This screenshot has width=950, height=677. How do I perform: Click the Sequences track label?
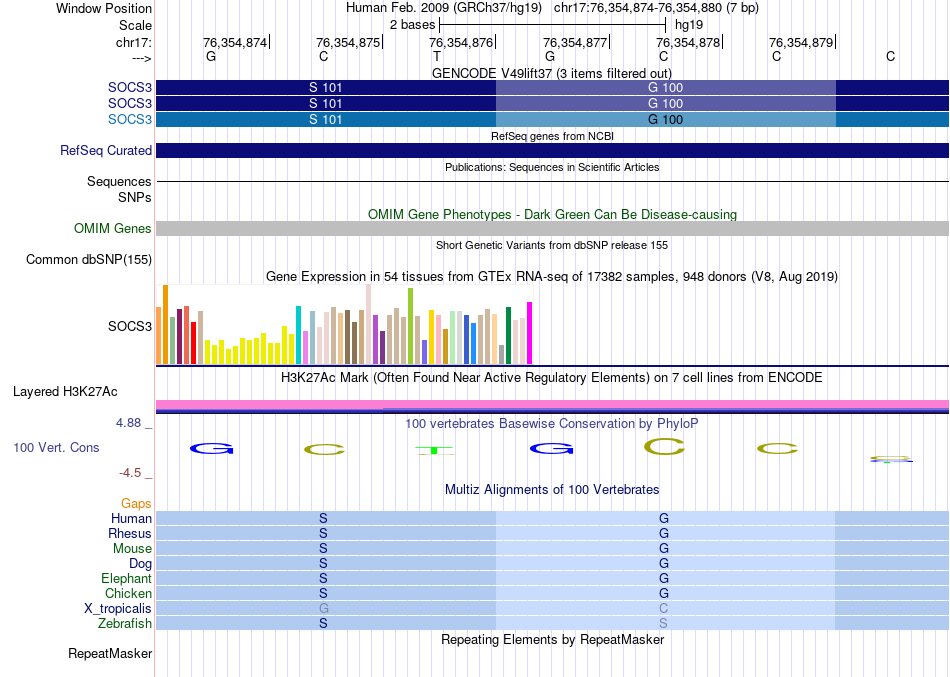(x=119, y=181)
